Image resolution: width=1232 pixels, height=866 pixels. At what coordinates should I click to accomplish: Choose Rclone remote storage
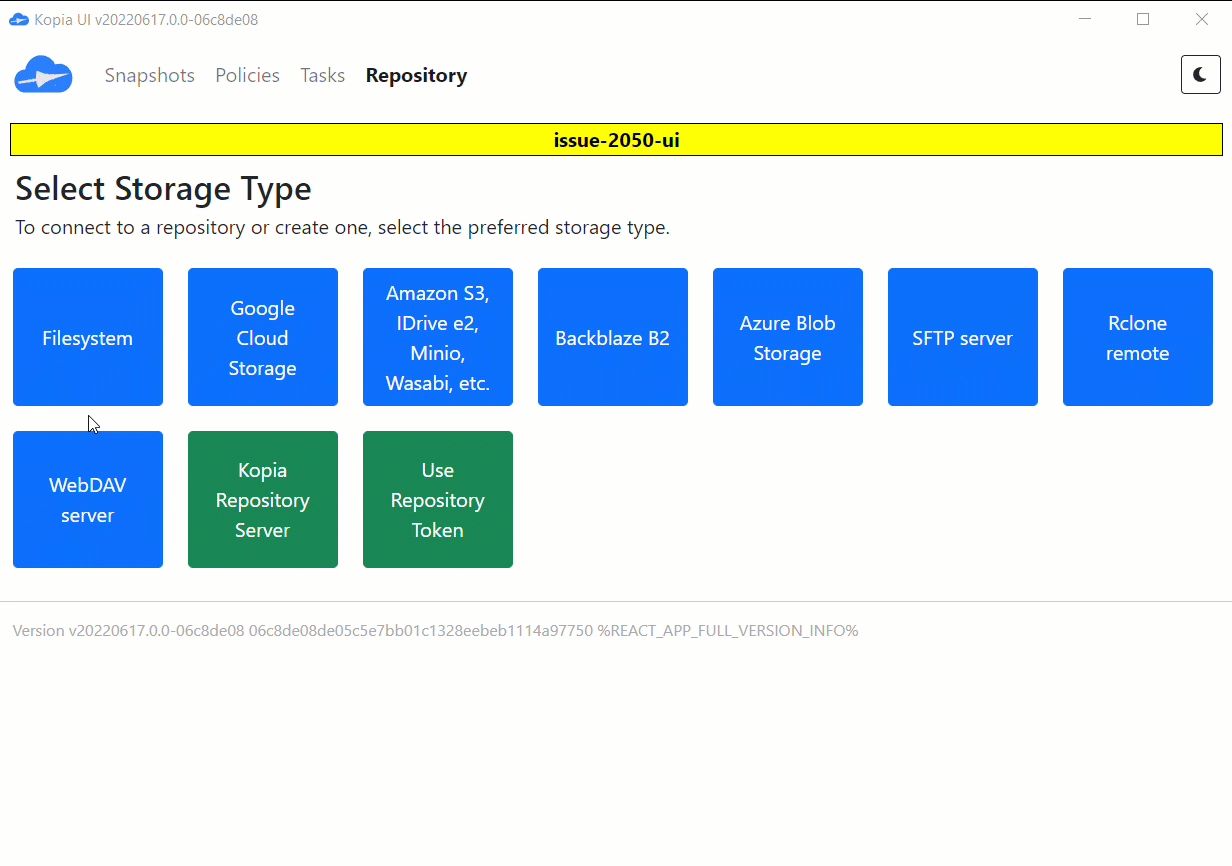[1137, 337]
